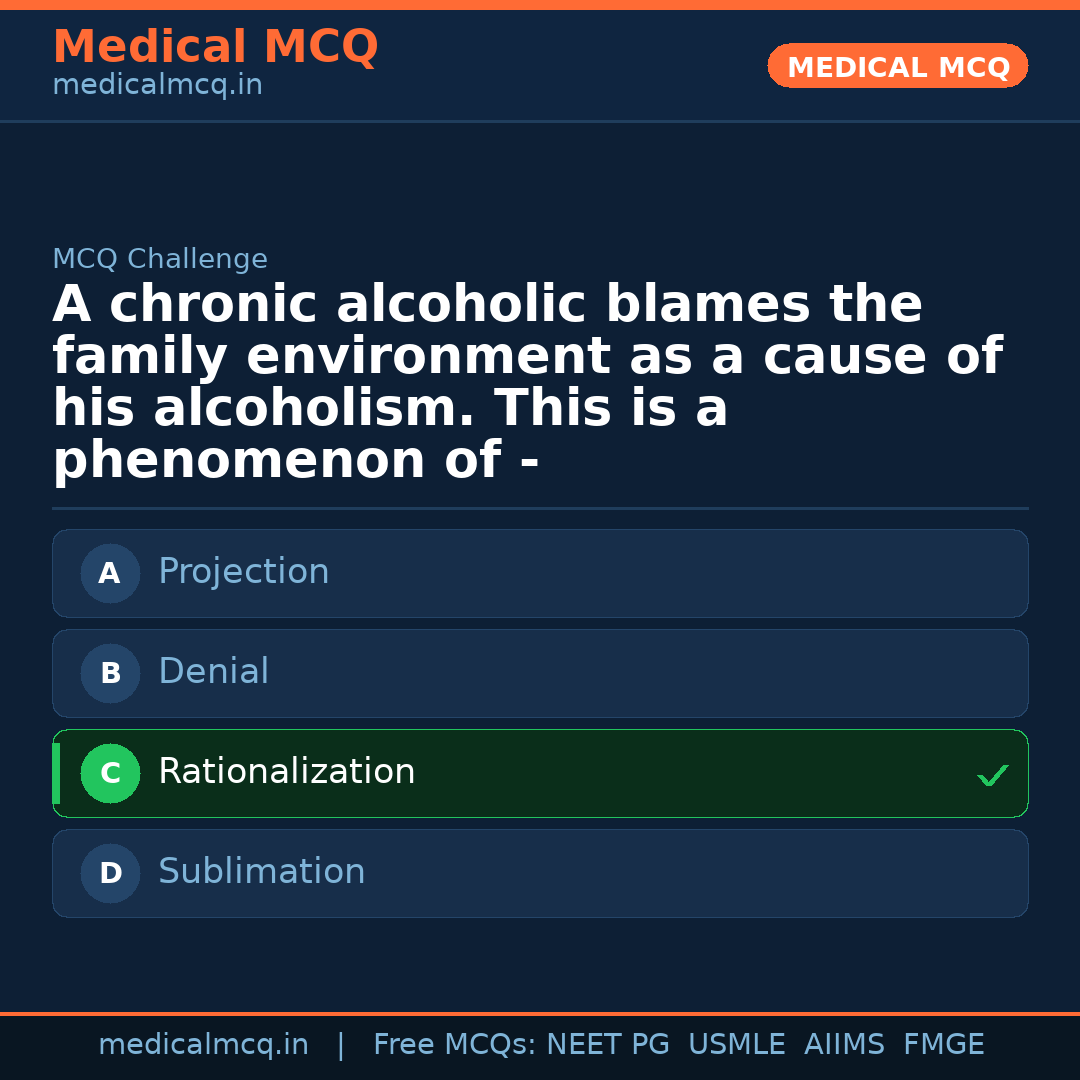The width and height of the screenshot is (1080, 1080).
Task: Select the circular A badge
Action: [110, 573]
